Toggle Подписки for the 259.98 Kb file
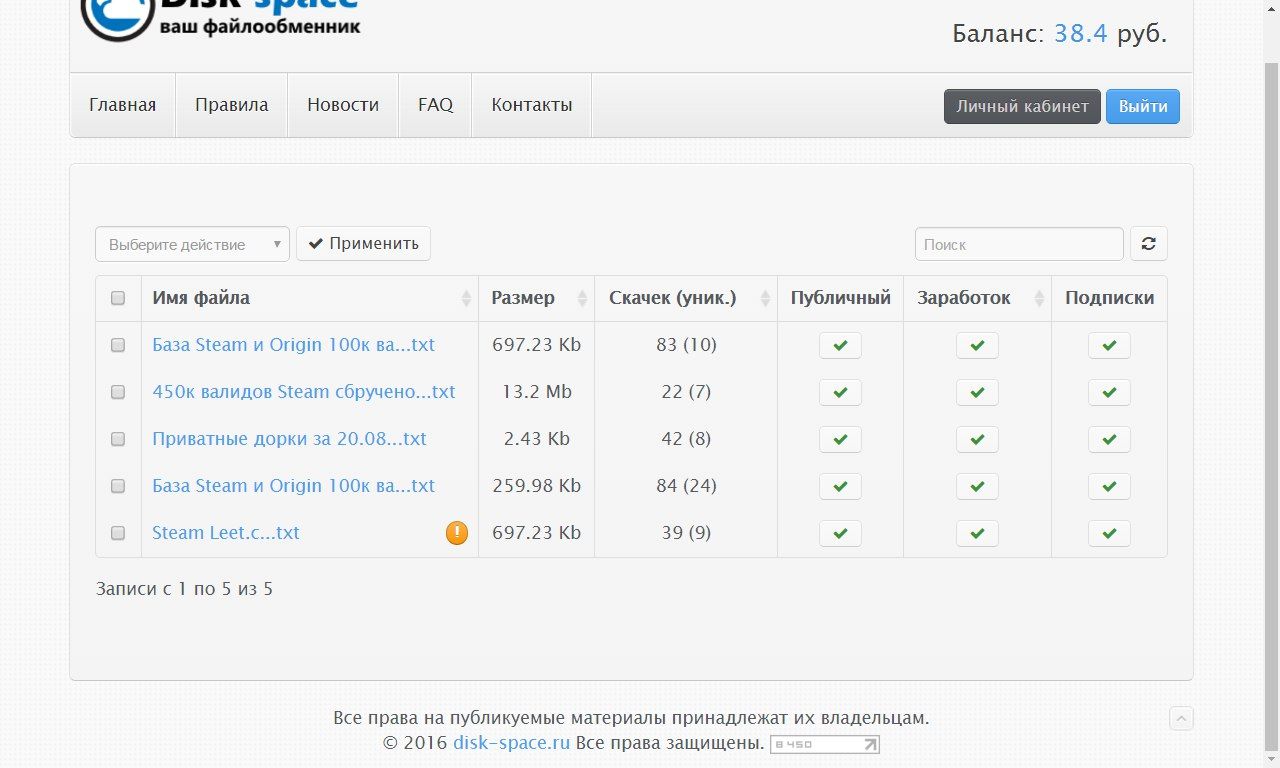1280x768 pixels. (x=1109, y=486)
